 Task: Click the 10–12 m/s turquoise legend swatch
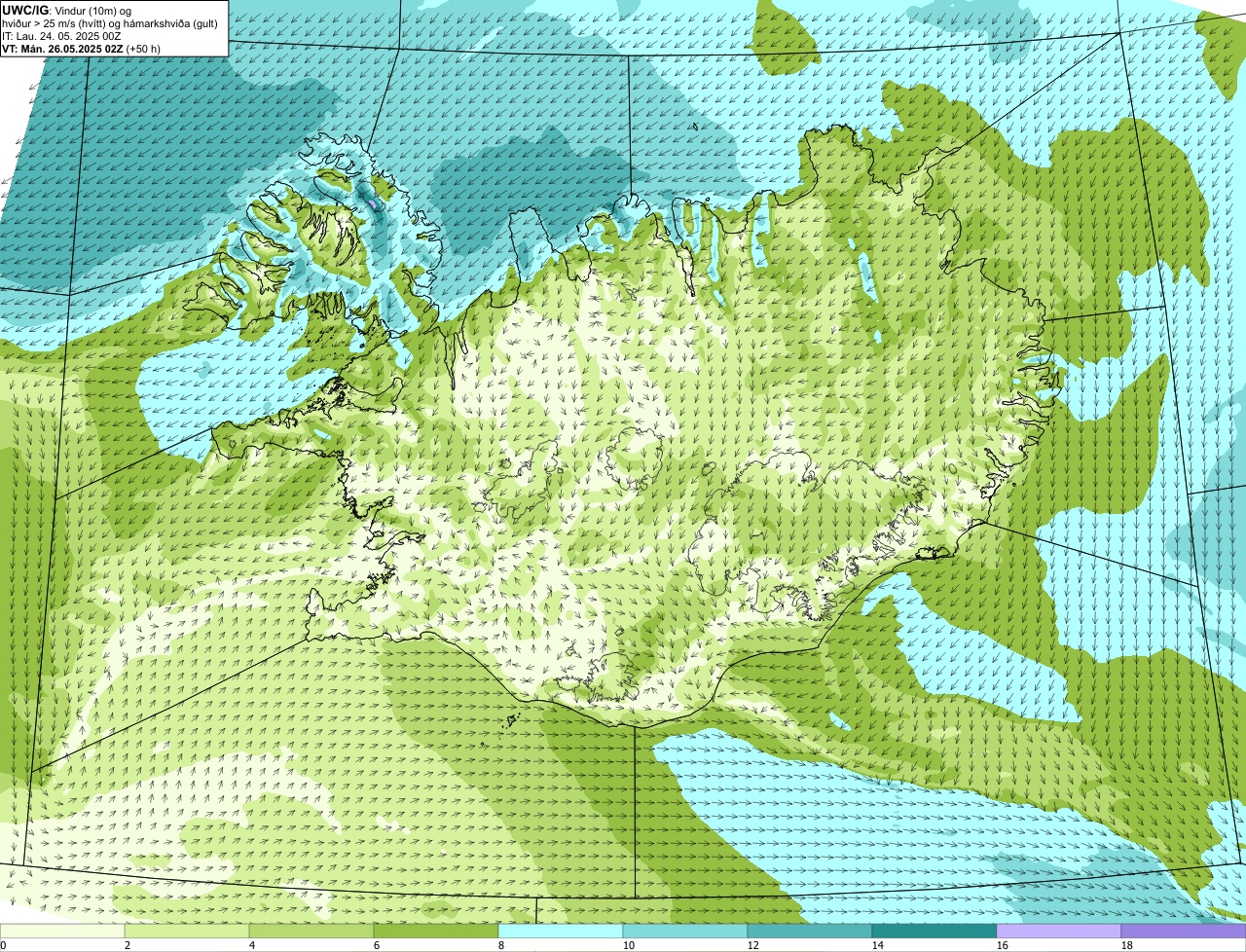pos(685,932)
